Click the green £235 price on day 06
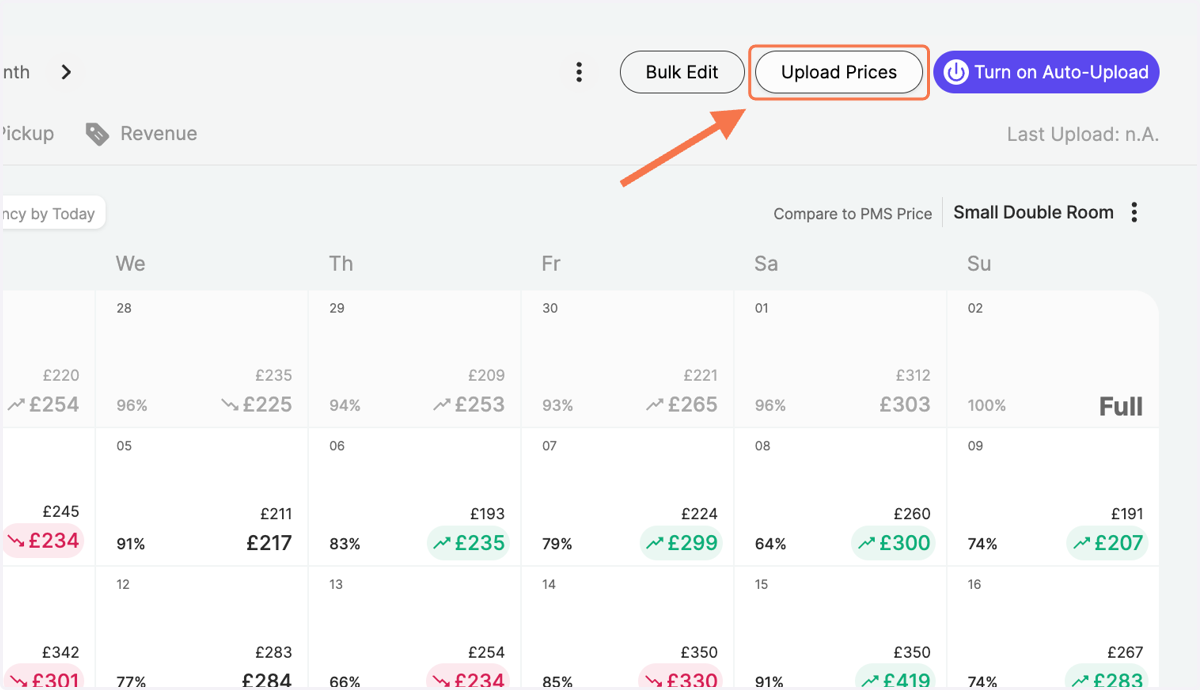The height and width of the screenshot is (690, 1200). pos(468,543)
